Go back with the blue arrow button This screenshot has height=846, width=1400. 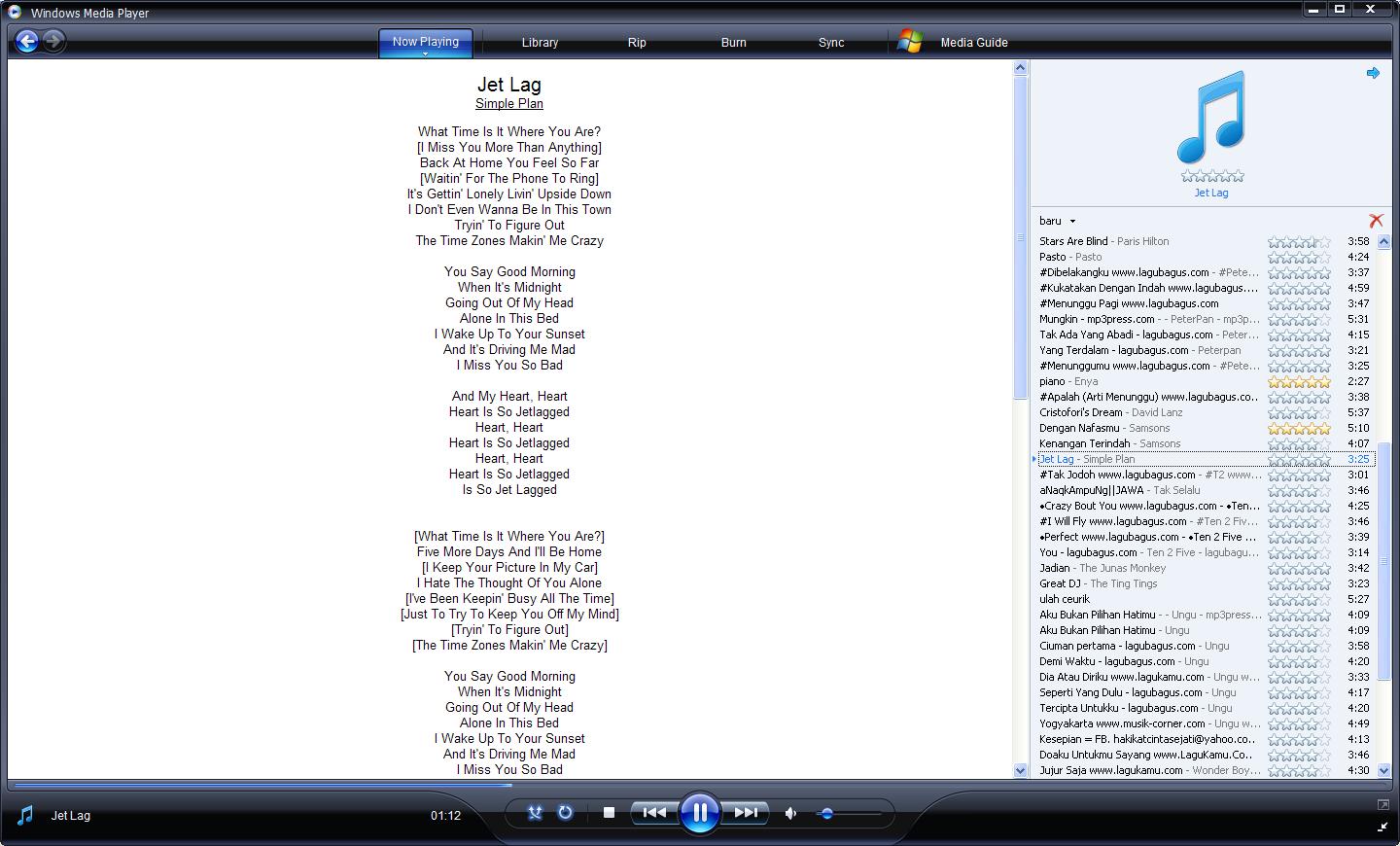pos(27,41)
